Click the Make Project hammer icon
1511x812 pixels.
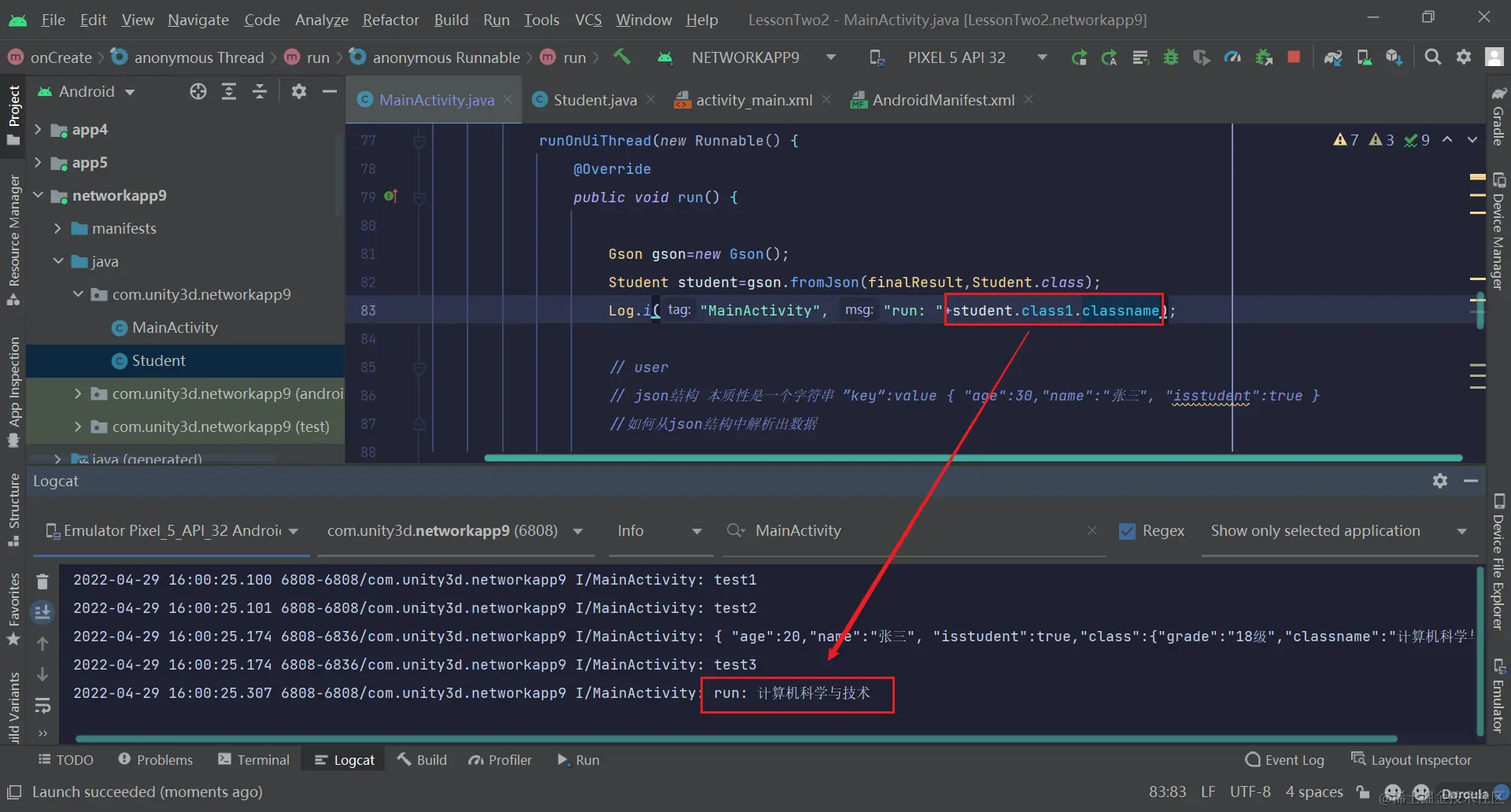click(x=622, y=57)
